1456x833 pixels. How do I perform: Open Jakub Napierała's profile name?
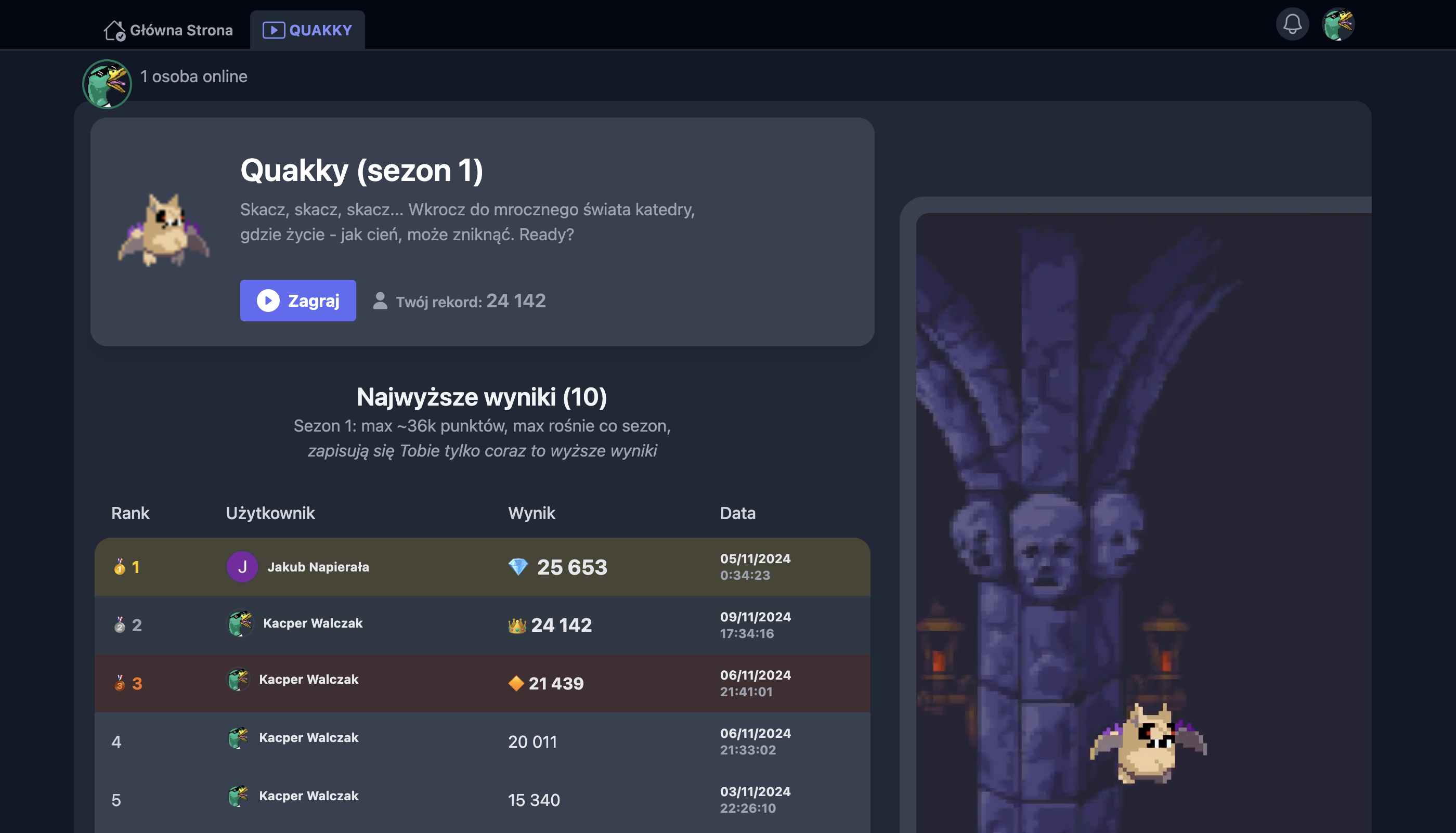pyautogui.click(x=318, y=567)
